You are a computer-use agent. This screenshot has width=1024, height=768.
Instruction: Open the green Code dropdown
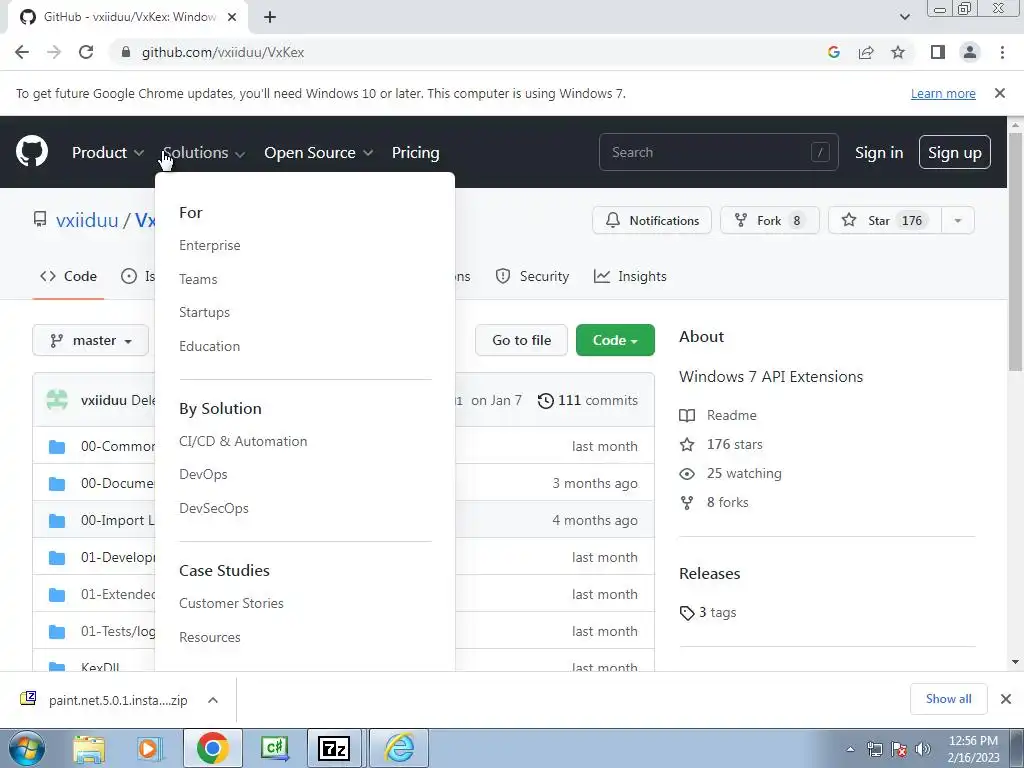[615, 340]
